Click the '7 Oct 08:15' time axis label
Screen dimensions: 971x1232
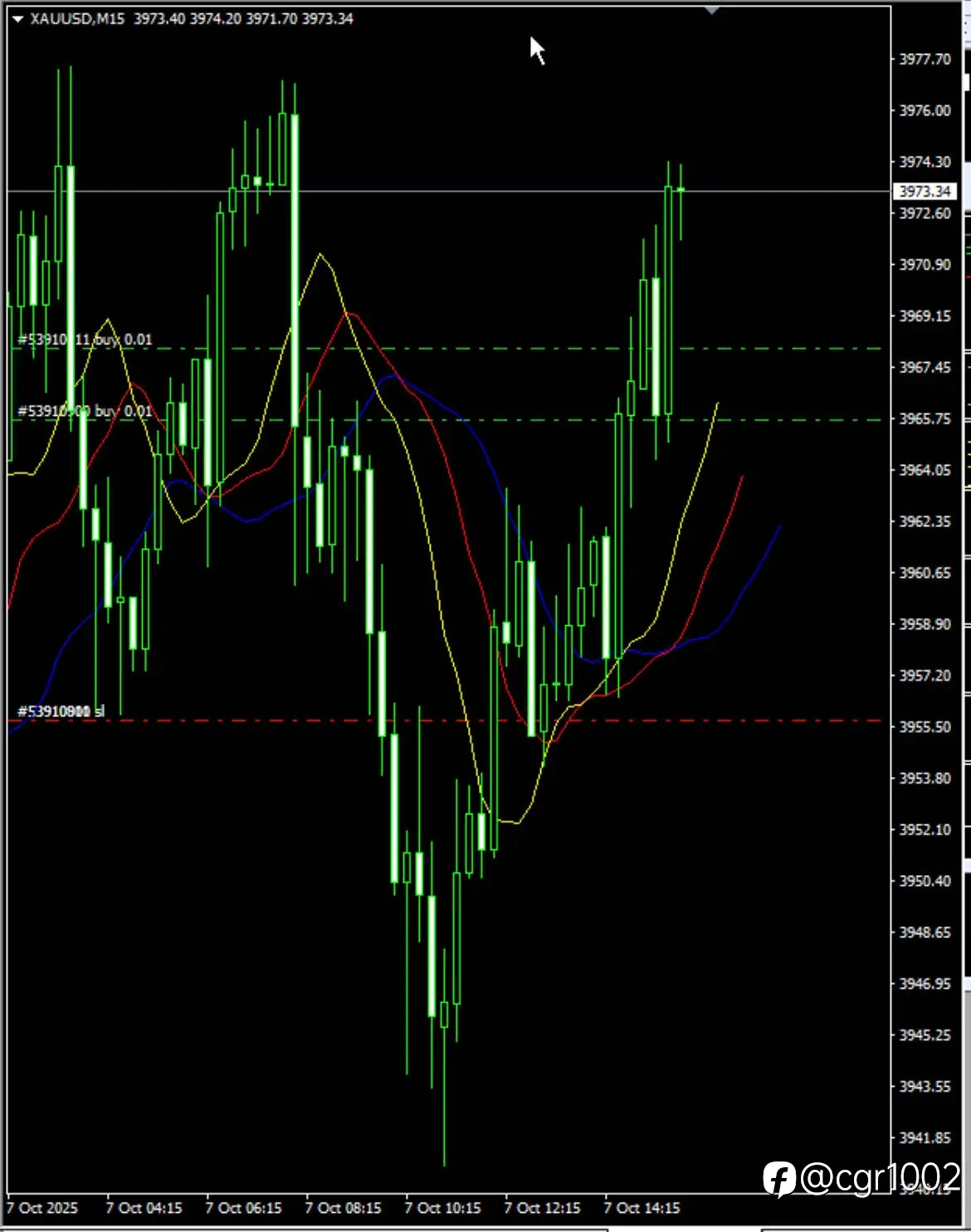[x=343, y=1208]
